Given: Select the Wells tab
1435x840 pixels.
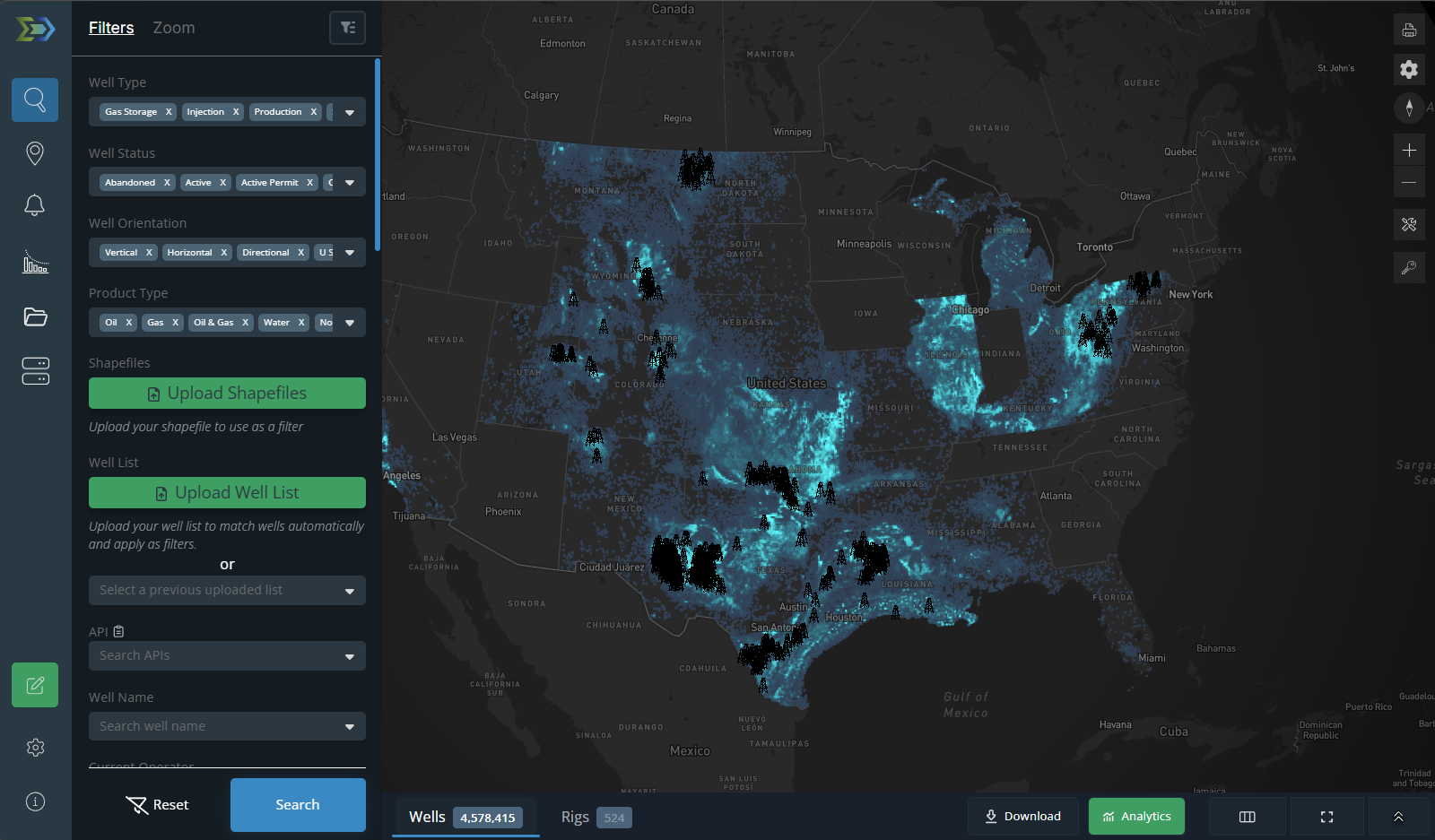Looking at the screenshot, I should [x=465, y=817].
